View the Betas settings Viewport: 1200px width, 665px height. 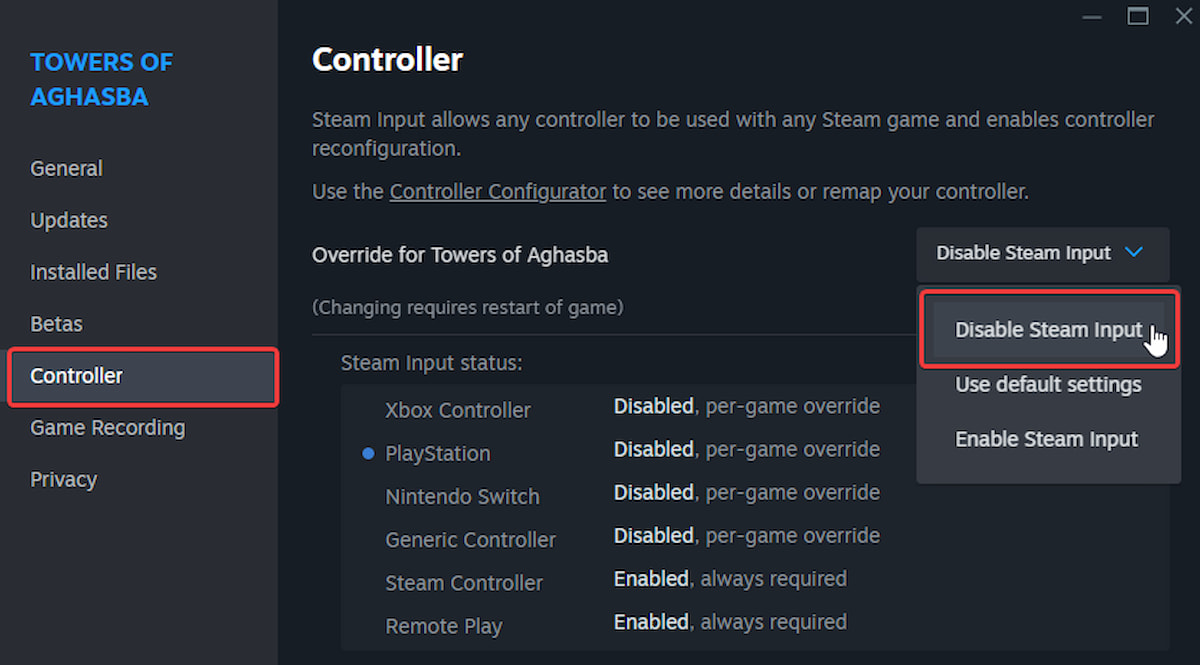tap(56, 324)
